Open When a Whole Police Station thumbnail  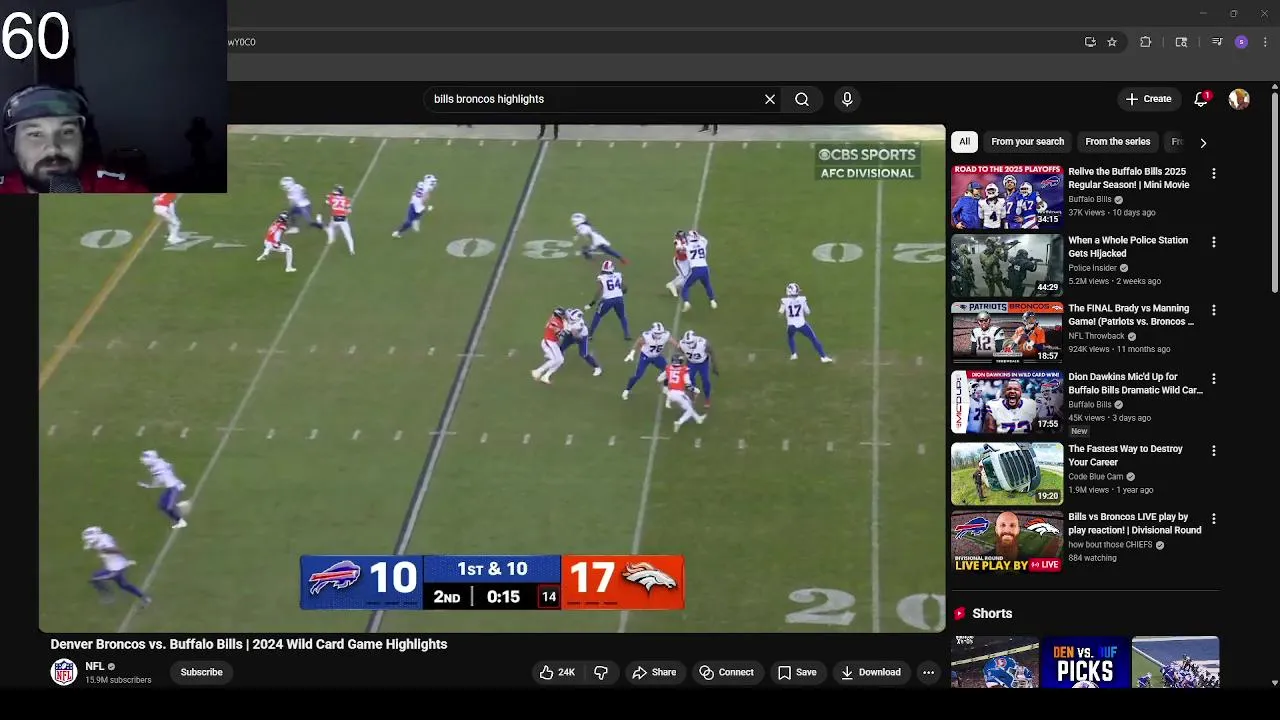(x=1007, y=266)
